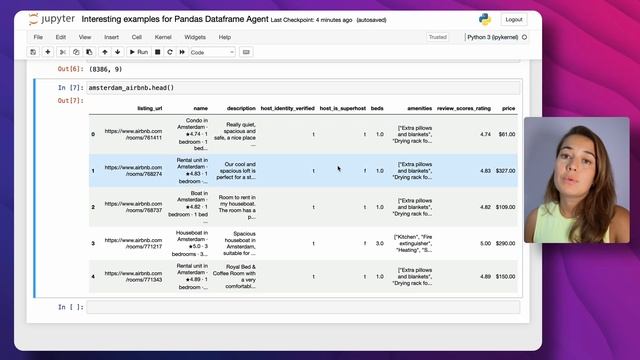This screenshot has height=360, width=640.
Task: Click listing URL ending in 768274
Action: pyautogui.click(x=133, y=171)
